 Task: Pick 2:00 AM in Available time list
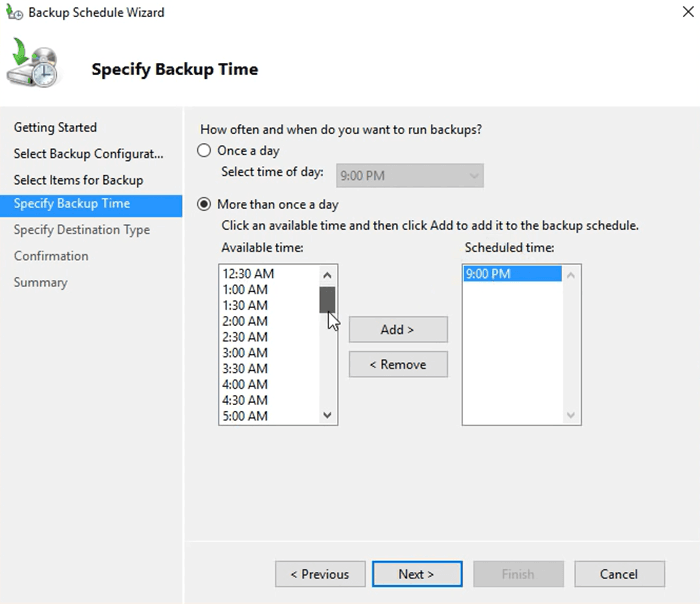(x=245, y=321)
